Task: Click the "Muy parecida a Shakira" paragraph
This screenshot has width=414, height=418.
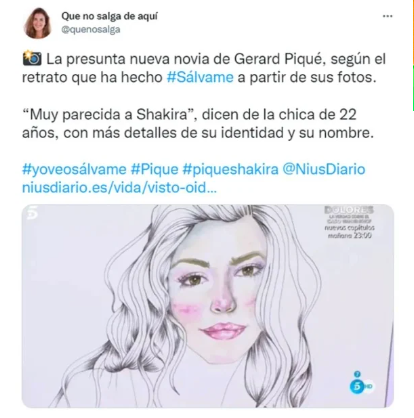Action: coord(196,124)
